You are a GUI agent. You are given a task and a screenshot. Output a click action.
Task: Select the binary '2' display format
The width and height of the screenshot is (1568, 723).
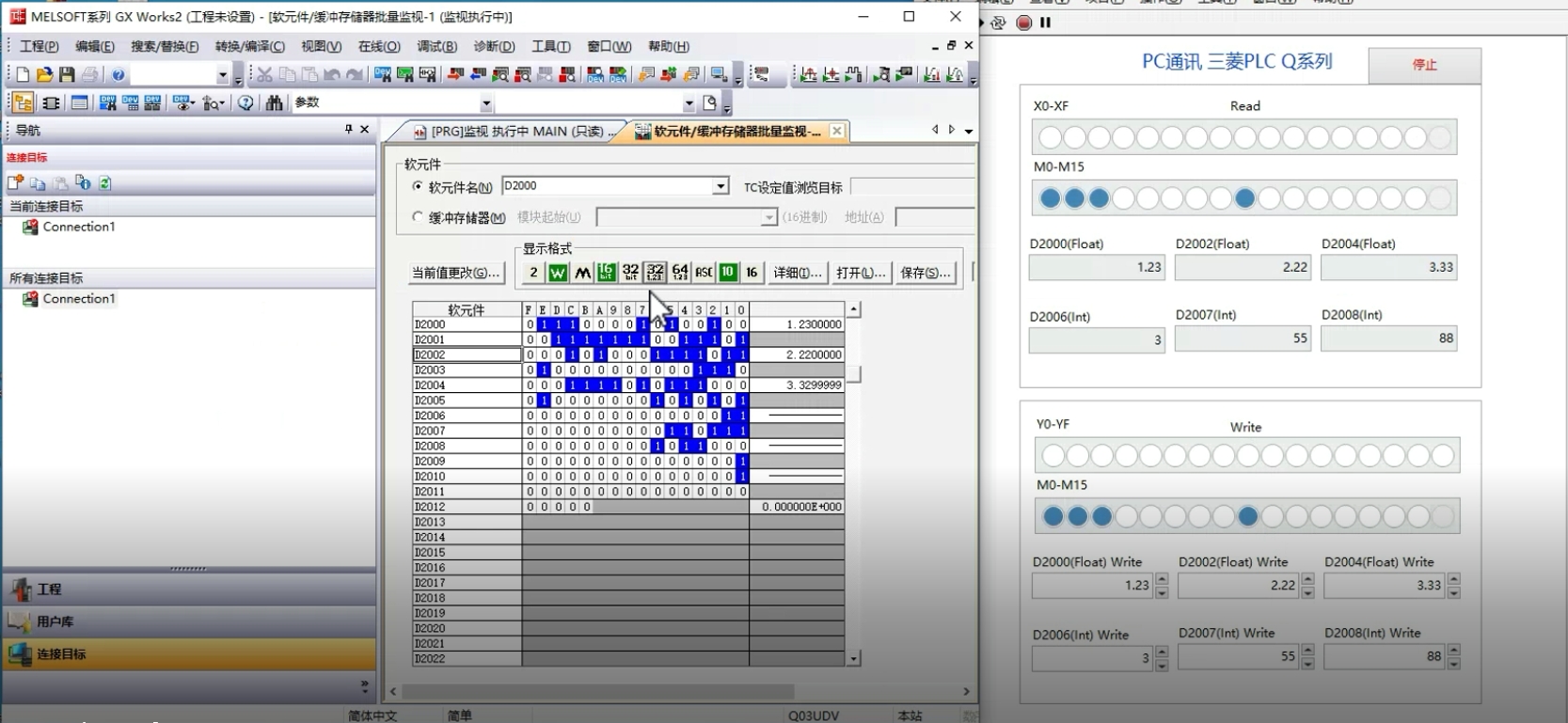533,273
